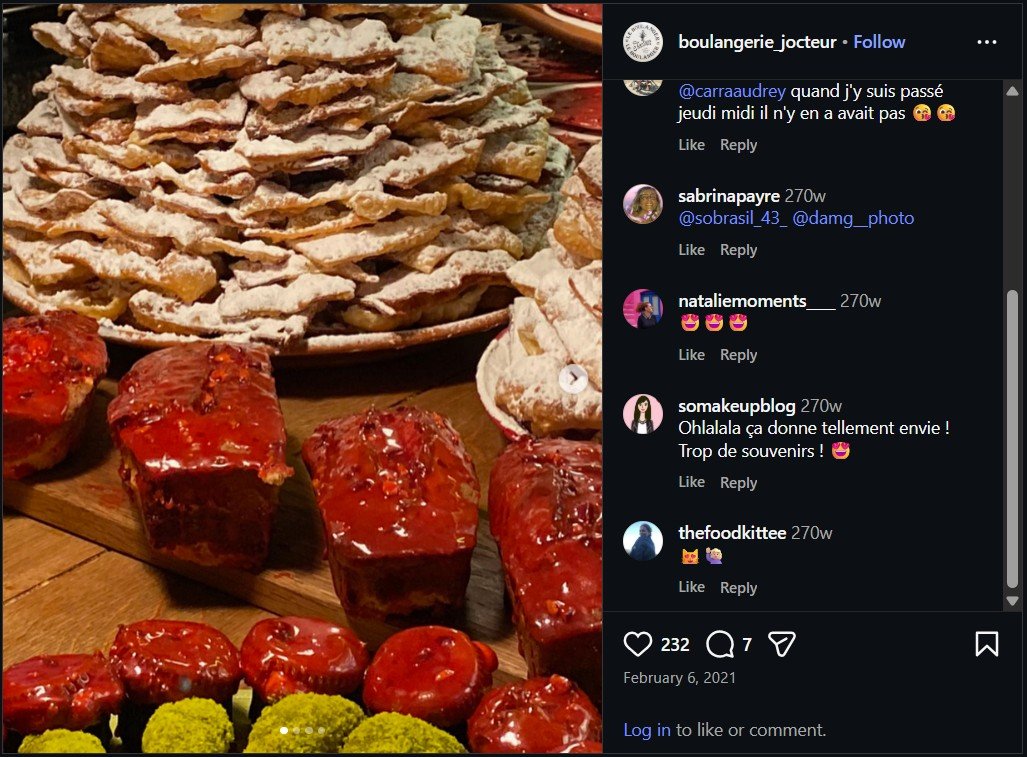Share the post via paper plane icon
The image size is (1027, 757).
tap(781, 644)
